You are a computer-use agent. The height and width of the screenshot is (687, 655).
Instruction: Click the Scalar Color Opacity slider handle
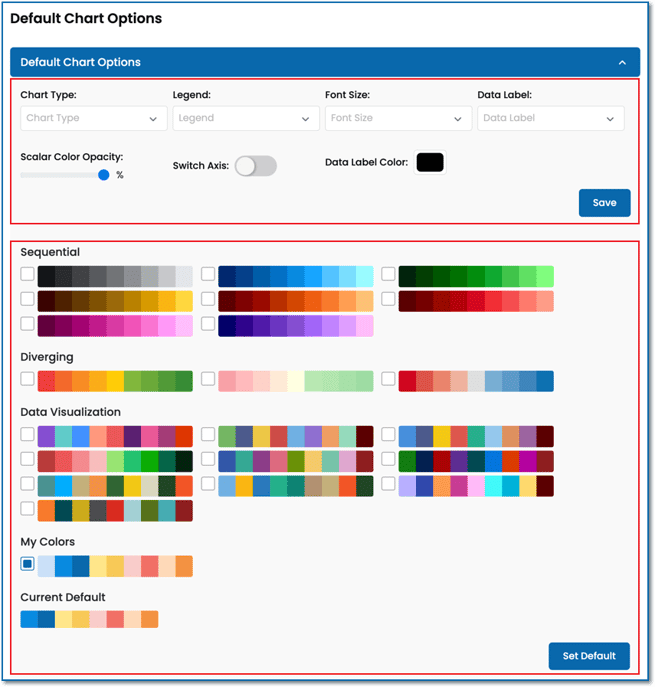[x=103, y=175]
